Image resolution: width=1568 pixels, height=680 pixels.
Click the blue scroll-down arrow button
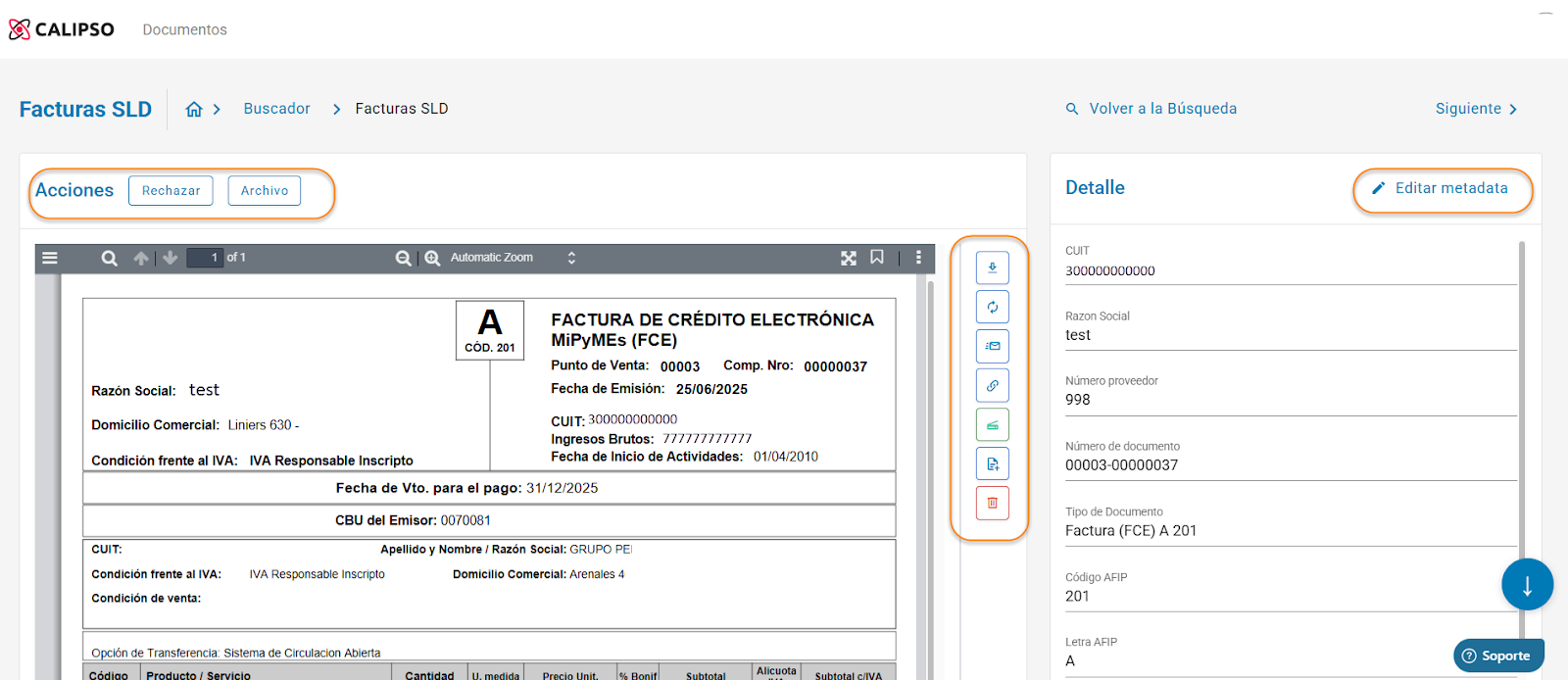1527,585
